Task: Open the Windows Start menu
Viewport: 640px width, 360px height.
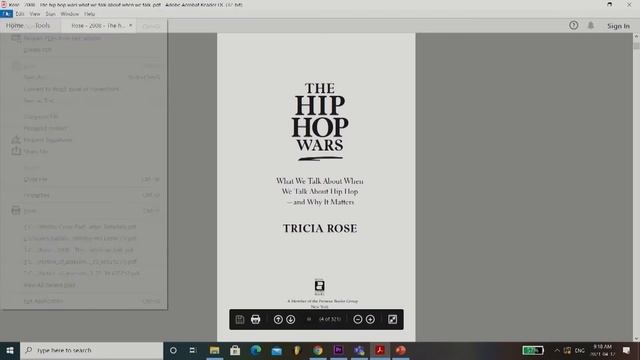Action: pyautogui.click(x=10, y=350)
